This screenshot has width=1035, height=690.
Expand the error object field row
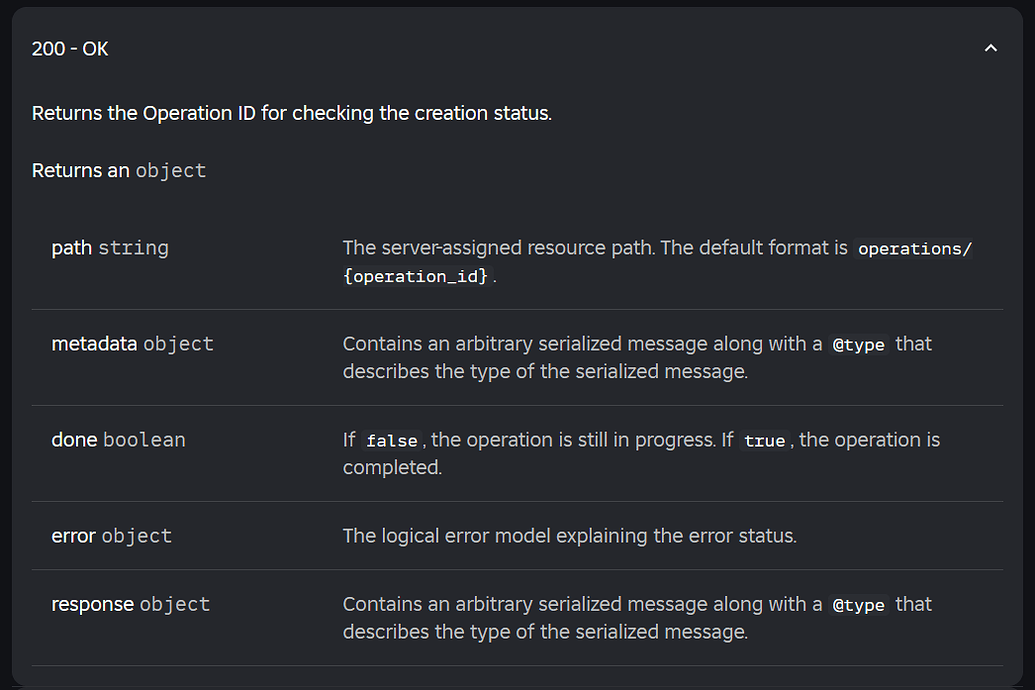[72, 535]
